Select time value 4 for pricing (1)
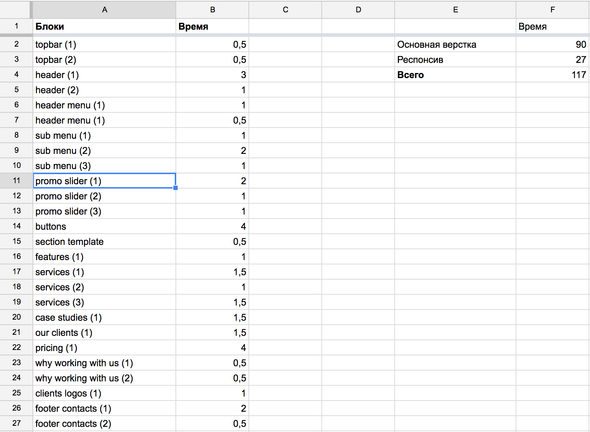 tap(212, 348)
